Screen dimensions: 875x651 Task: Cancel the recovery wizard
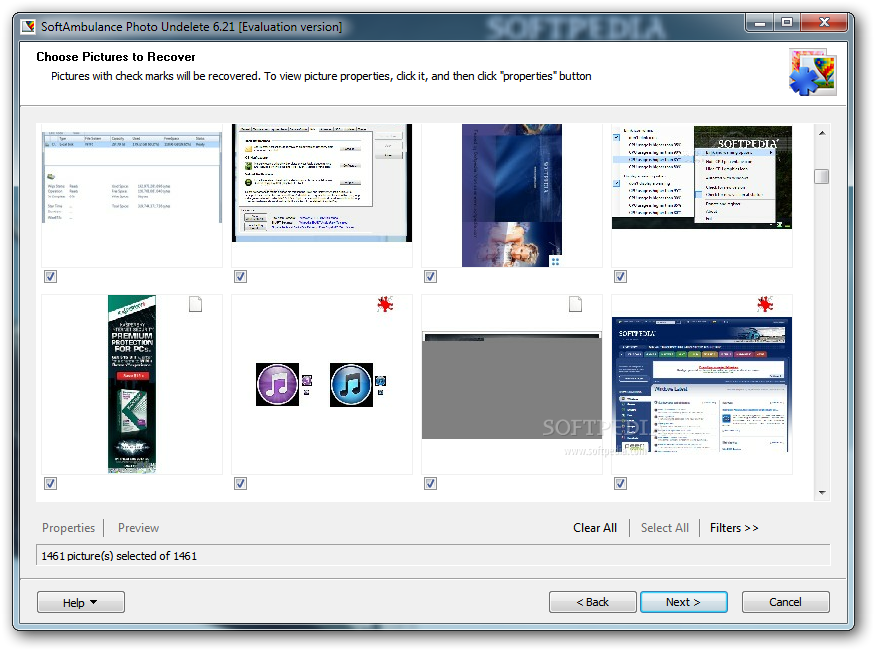[785, 602]
